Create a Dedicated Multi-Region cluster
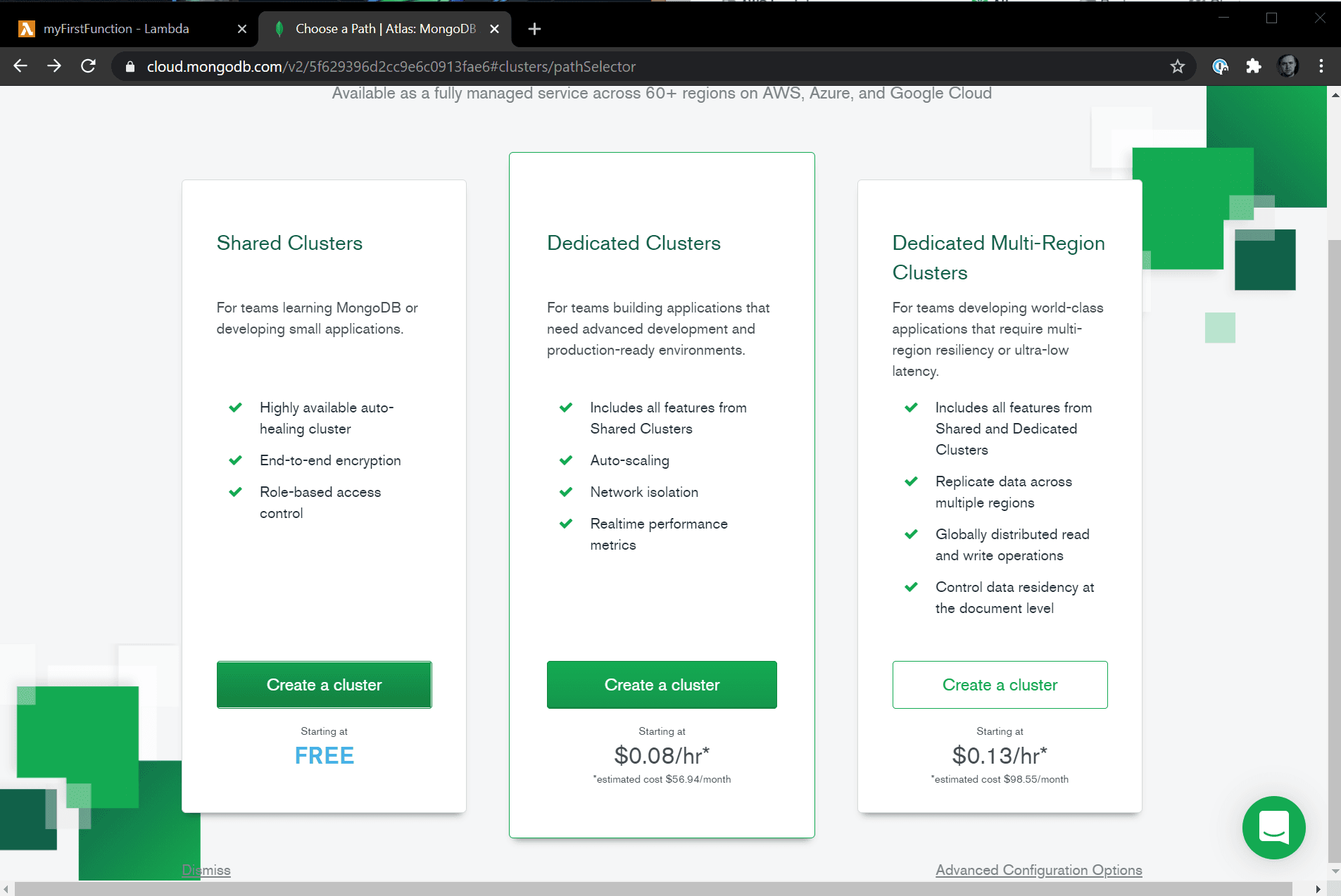Image resolution: width=1341 pixels, height=896 pixels. [x=1000, y=685]
